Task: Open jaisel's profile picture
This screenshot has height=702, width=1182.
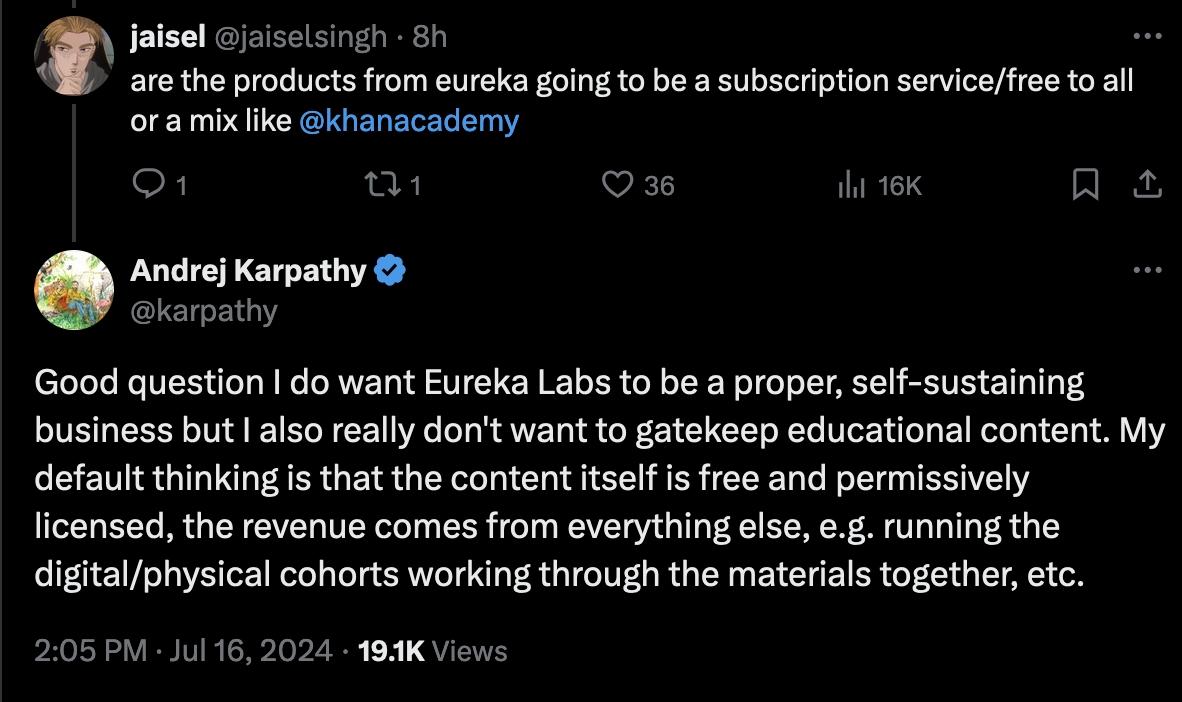Action: [x=74, y=57]
